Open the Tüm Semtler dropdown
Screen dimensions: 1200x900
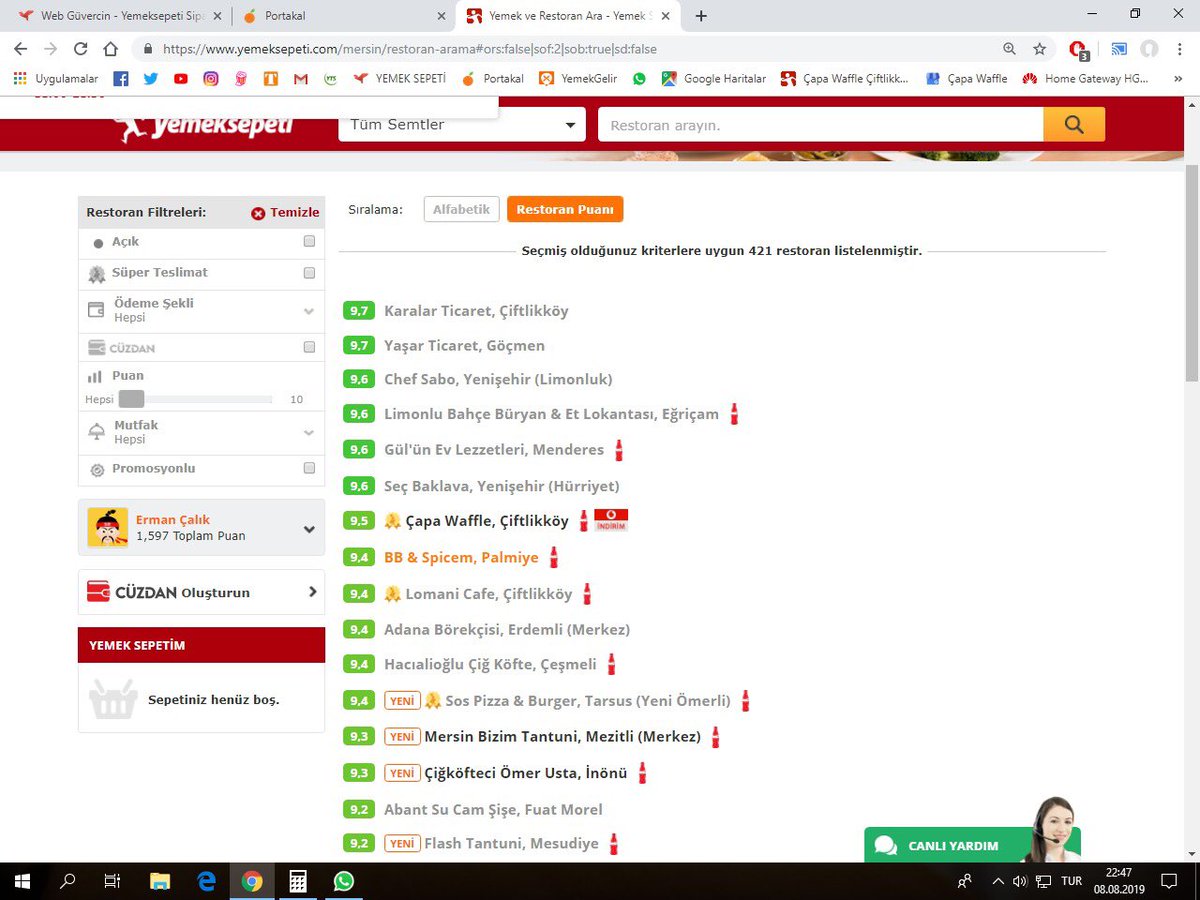462,125
